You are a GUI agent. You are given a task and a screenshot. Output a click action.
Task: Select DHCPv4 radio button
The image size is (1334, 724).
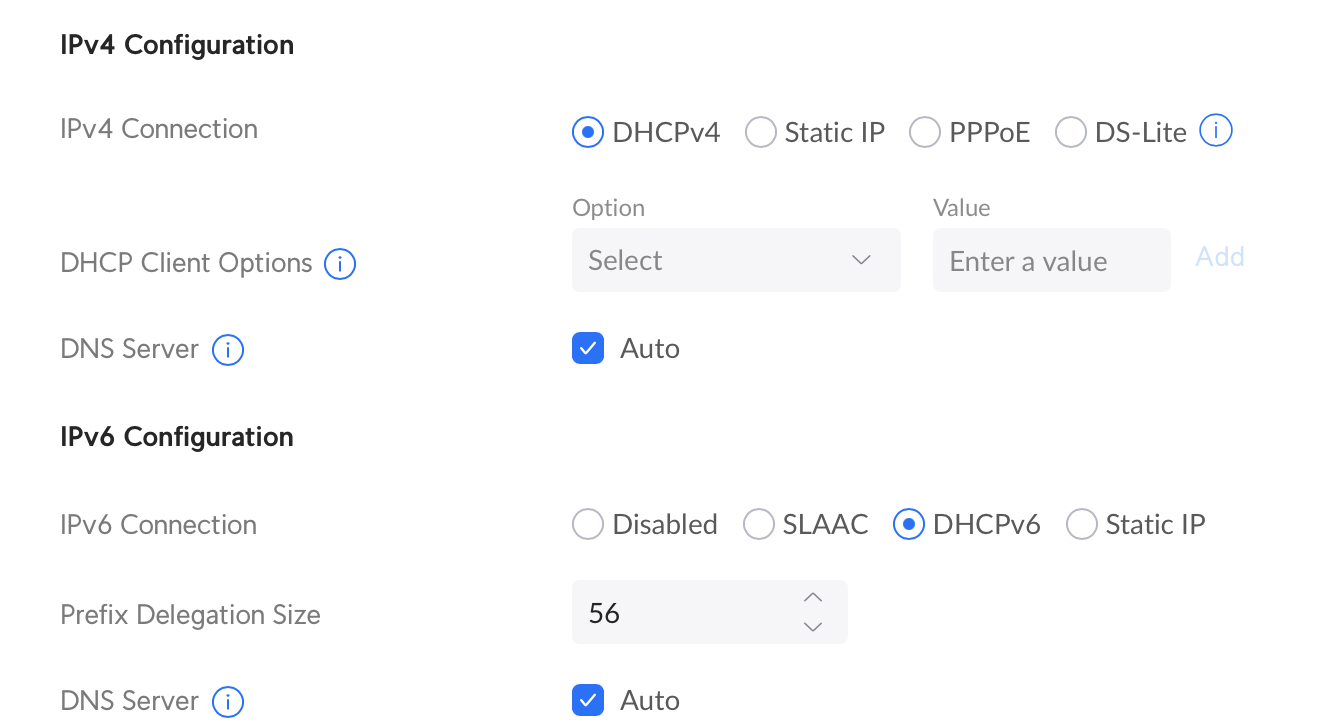pyautogui.click(x=588, y=132)
